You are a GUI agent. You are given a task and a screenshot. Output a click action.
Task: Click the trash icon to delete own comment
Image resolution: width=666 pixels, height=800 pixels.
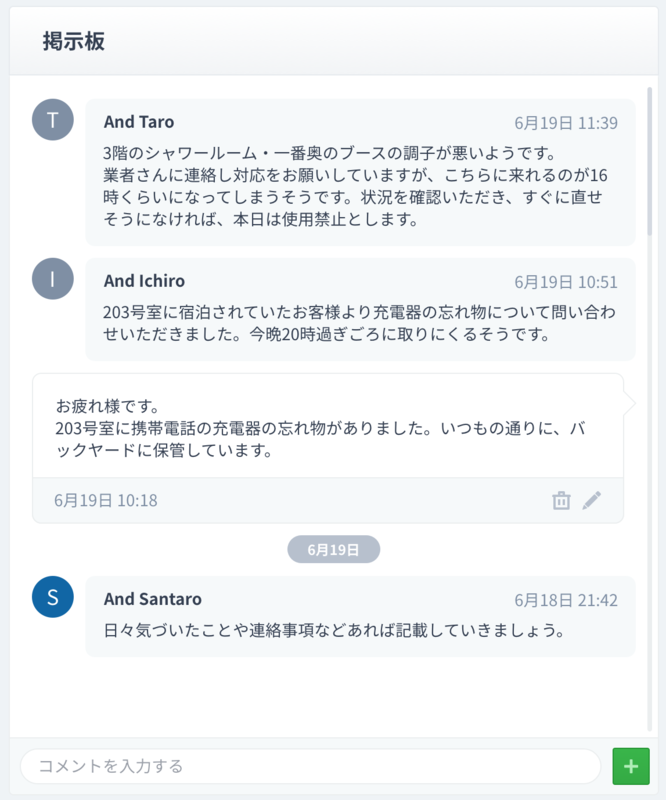(x=561, y=500)
